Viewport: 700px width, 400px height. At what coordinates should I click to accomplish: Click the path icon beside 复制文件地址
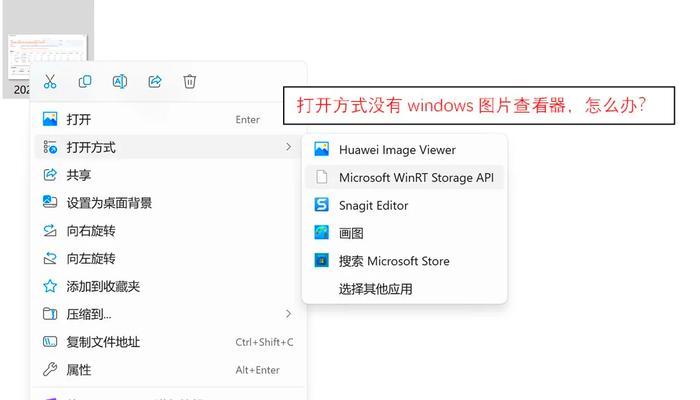[50, 342]
